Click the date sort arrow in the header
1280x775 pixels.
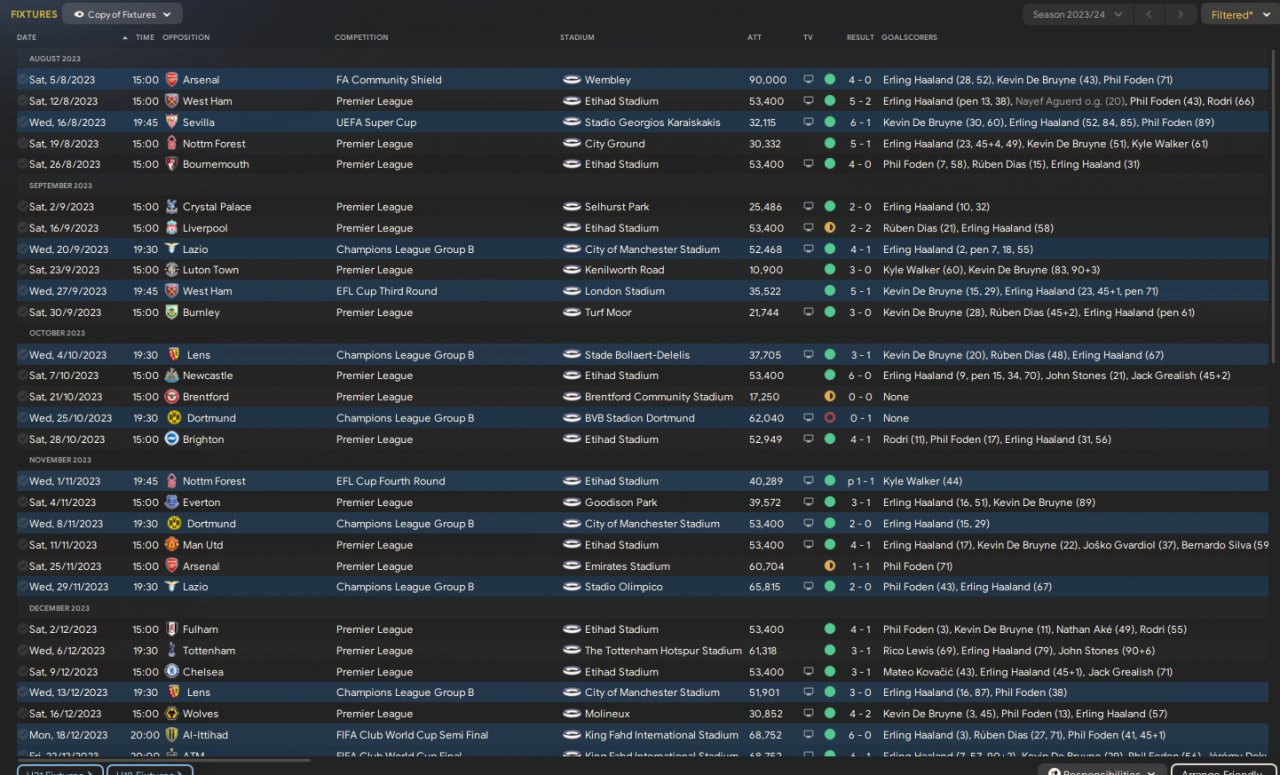point(125,38)
